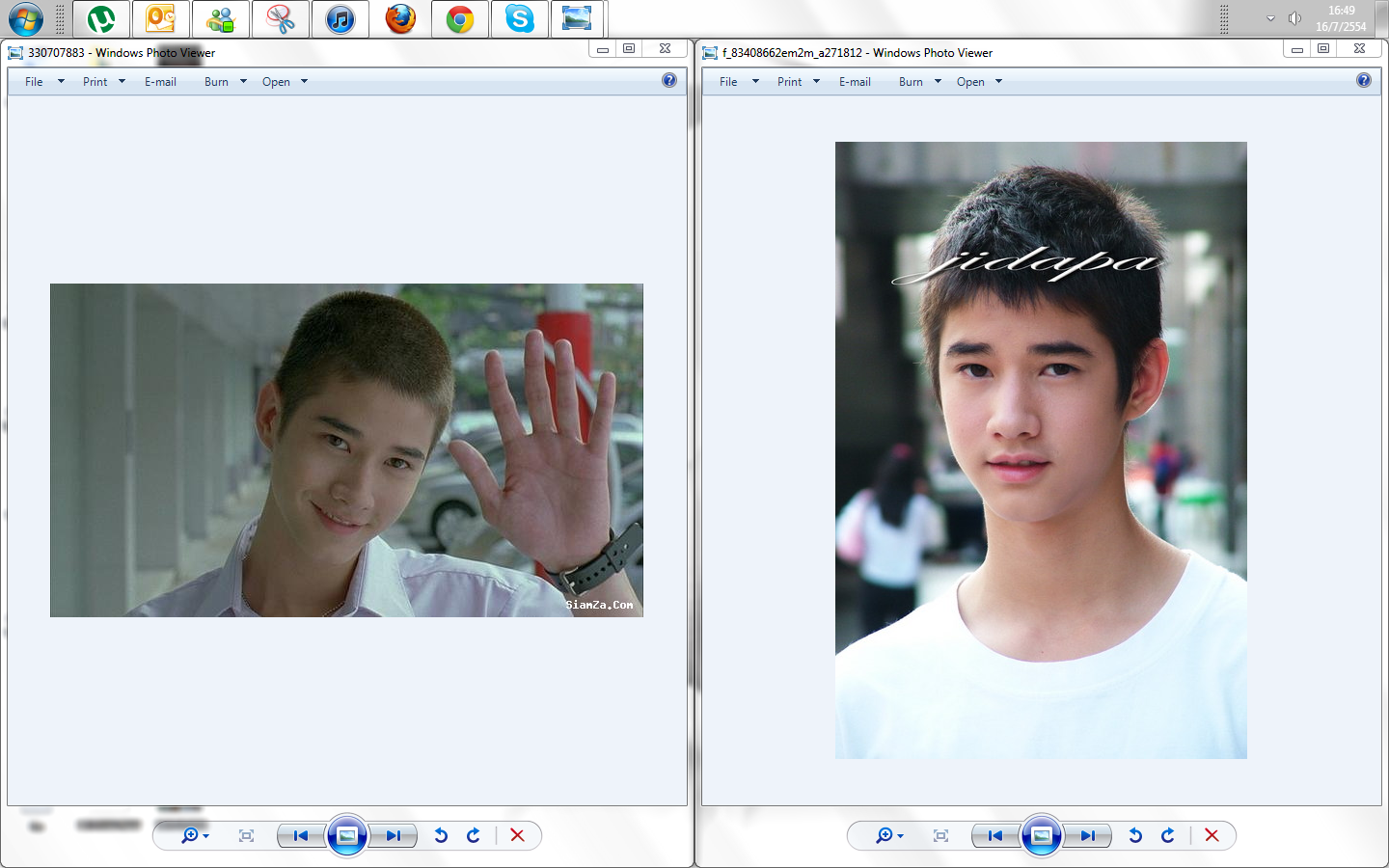1389x868 pixels.
Task: Go to next photo in the 330707883 window
Action: [394, 835]
